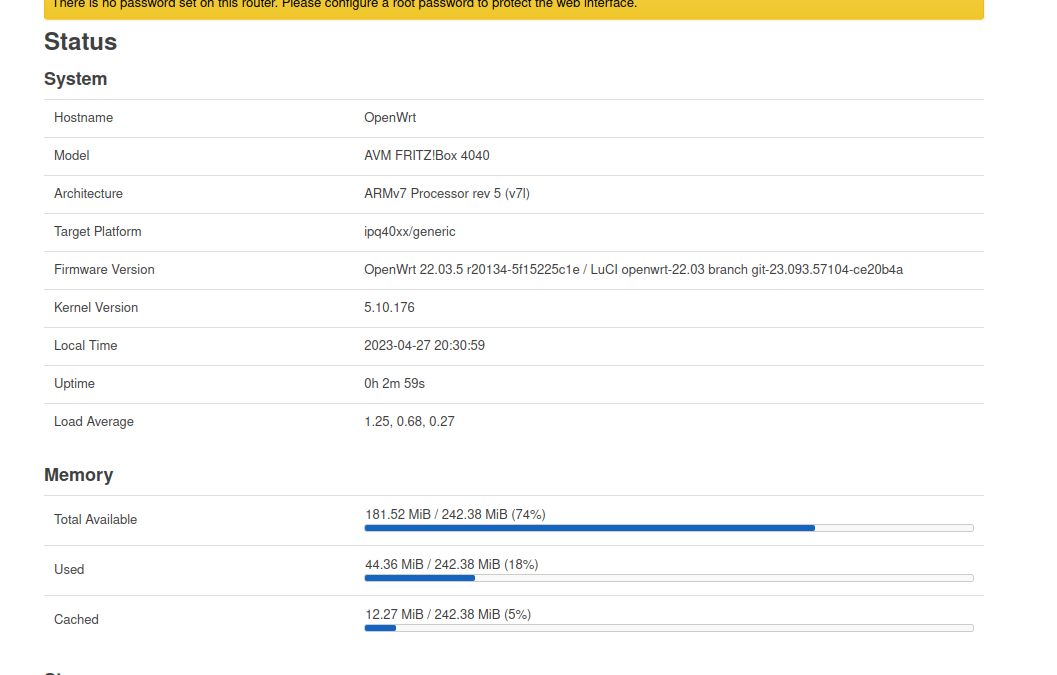The height and width of the screenshot is (675, 1057).
Task: Select the Hostname value OpenWrt
Action: pos(390,118)
